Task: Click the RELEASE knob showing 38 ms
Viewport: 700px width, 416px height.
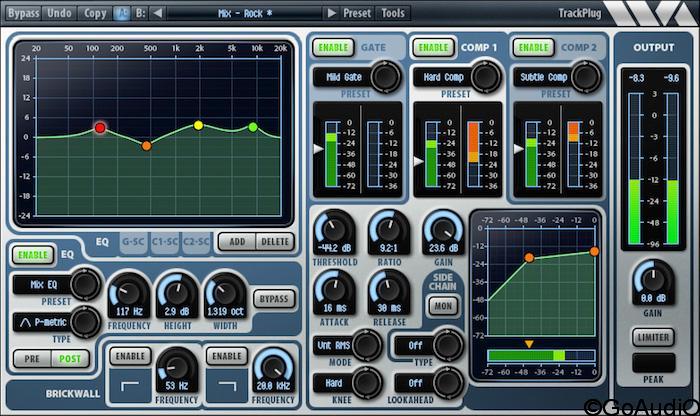Action: [x=389, y=291]
